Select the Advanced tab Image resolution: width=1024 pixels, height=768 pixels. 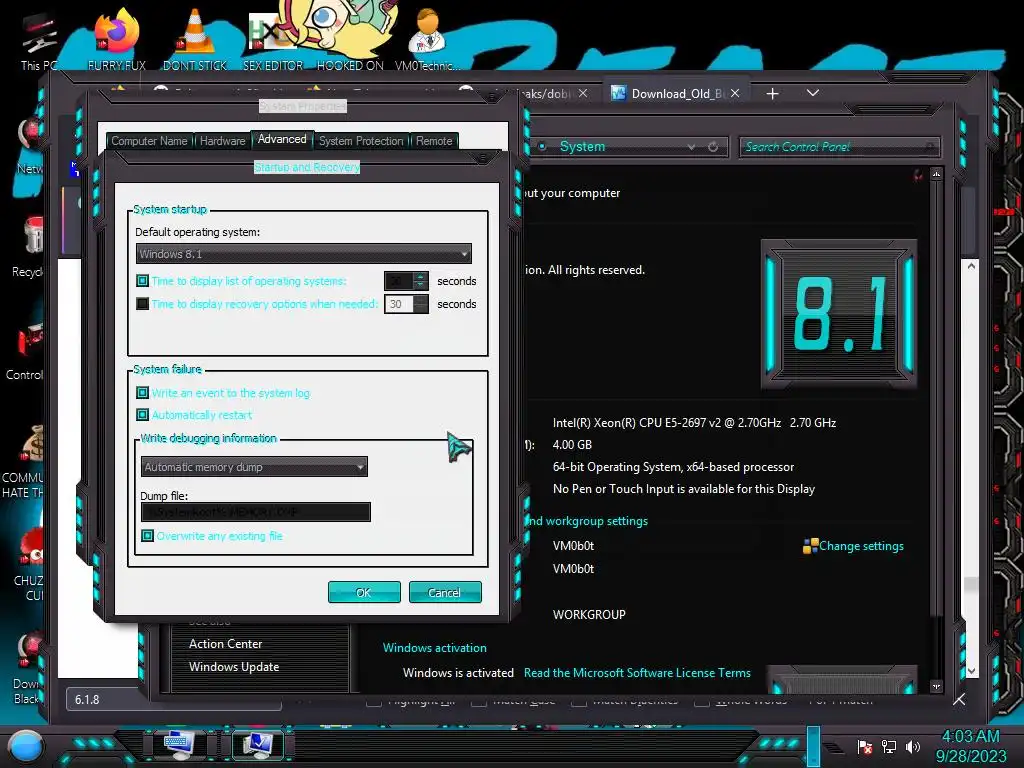point(282,139)
